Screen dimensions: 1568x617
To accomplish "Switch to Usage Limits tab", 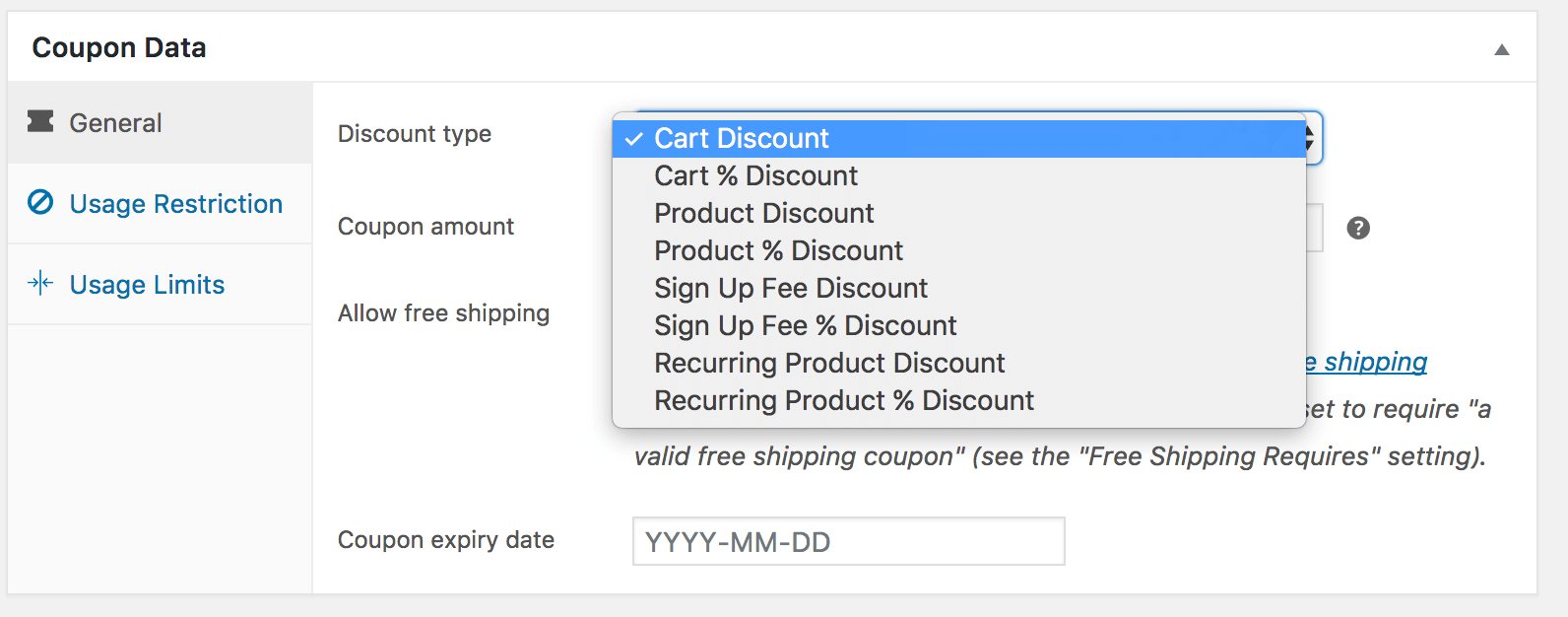I will click(147, 285).
